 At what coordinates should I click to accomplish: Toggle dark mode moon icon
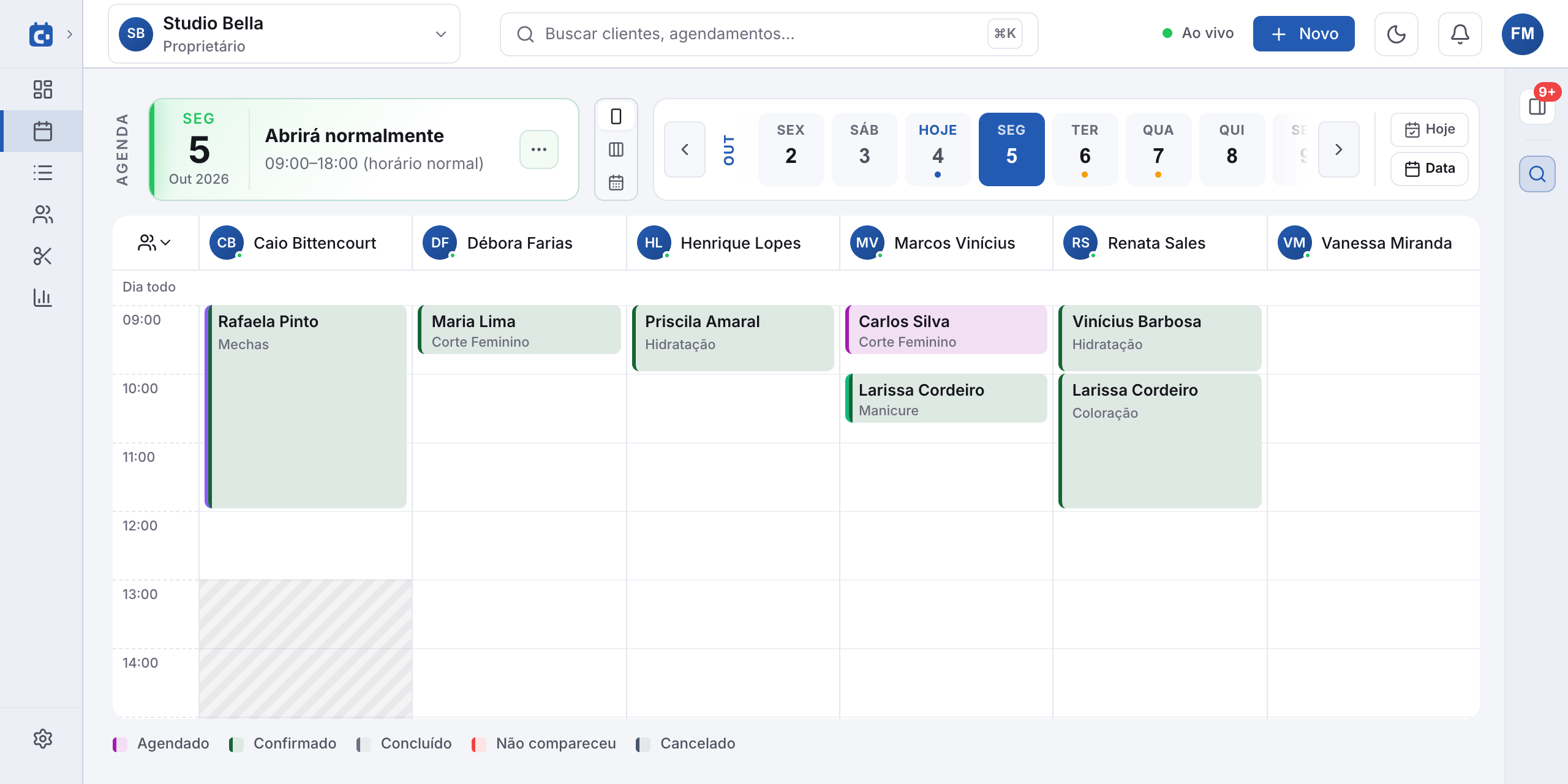pyautogui.click(x=1396, y=34)
